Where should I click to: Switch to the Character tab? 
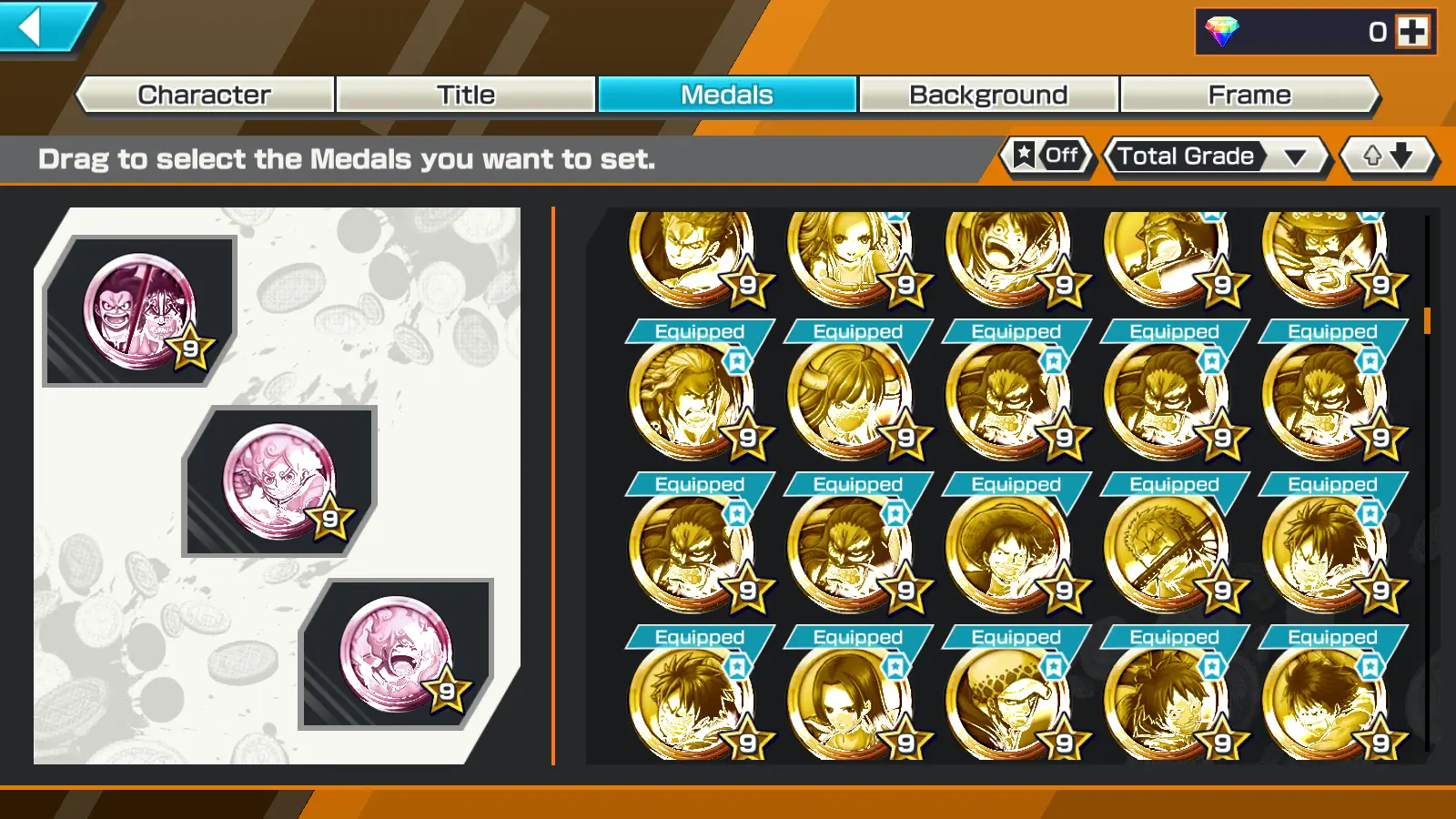[x=205, y=95]
